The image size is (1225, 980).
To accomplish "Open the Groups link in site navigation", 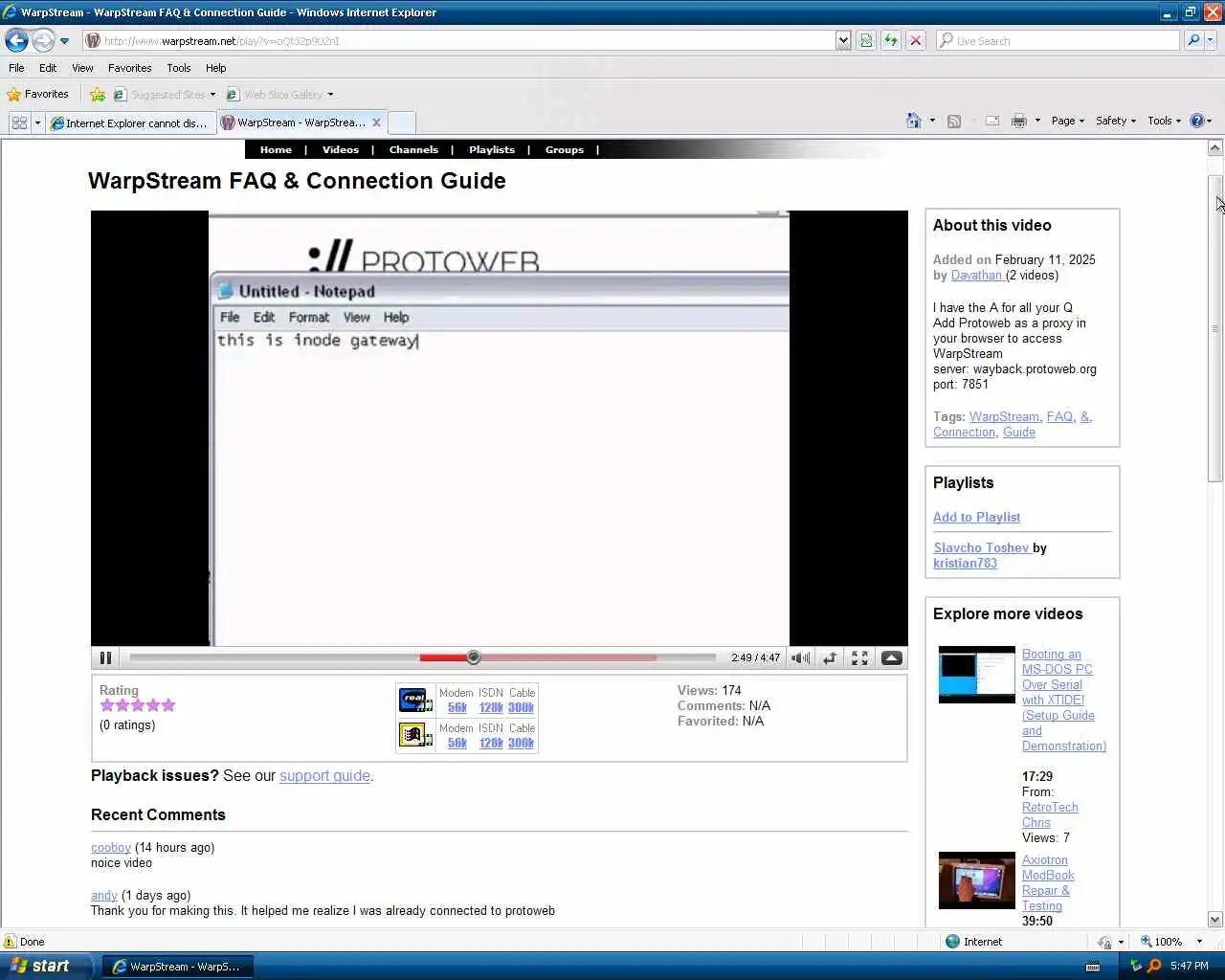I will (565, 150).
